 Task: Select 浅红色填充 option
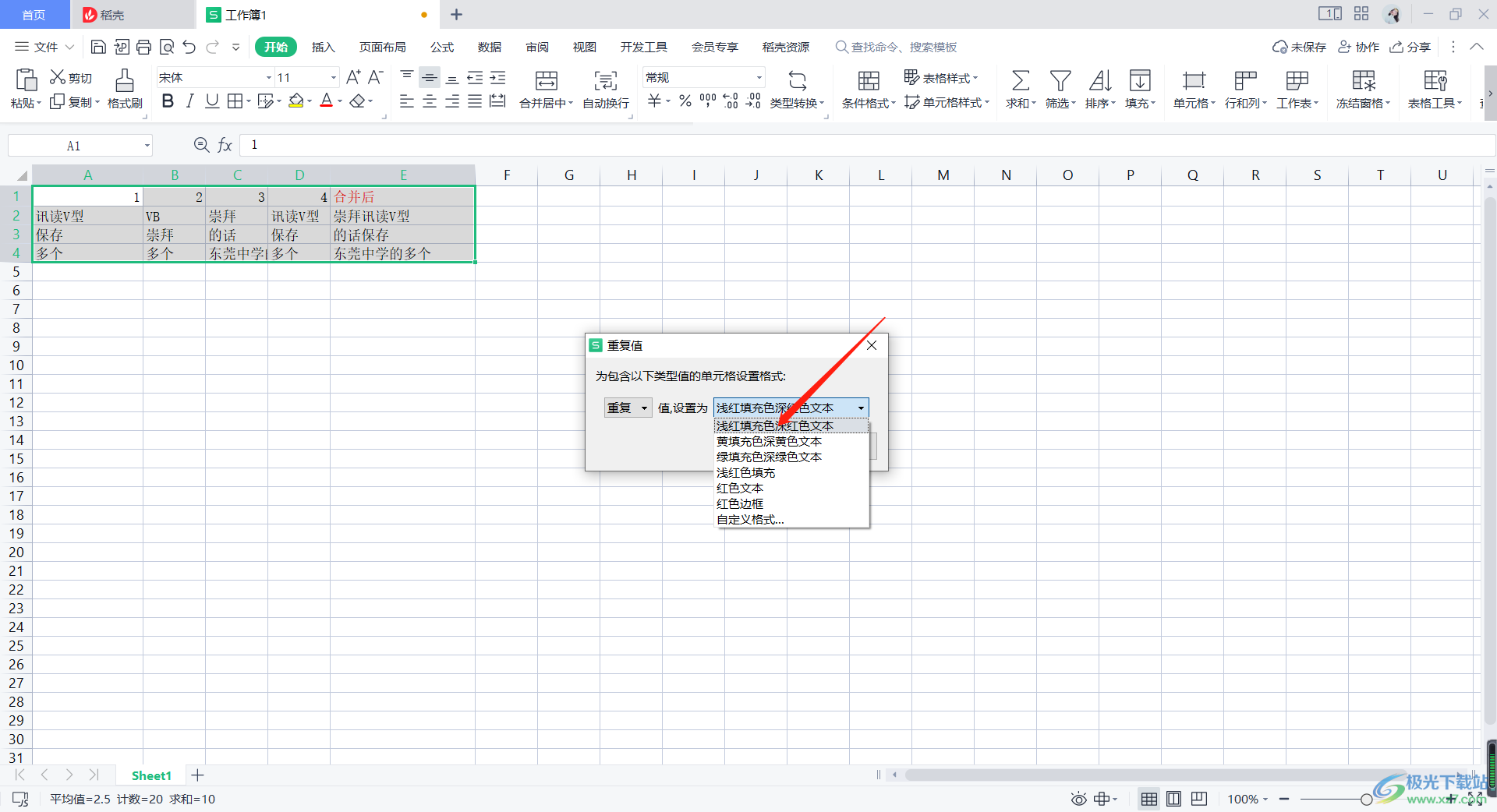[791, 472]
